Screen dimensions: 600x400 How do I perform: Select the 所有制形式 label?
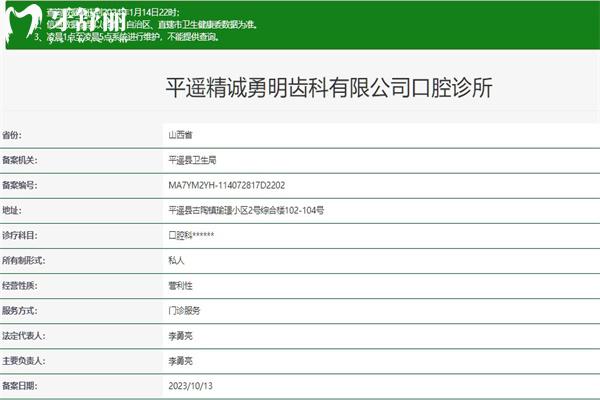24,261
